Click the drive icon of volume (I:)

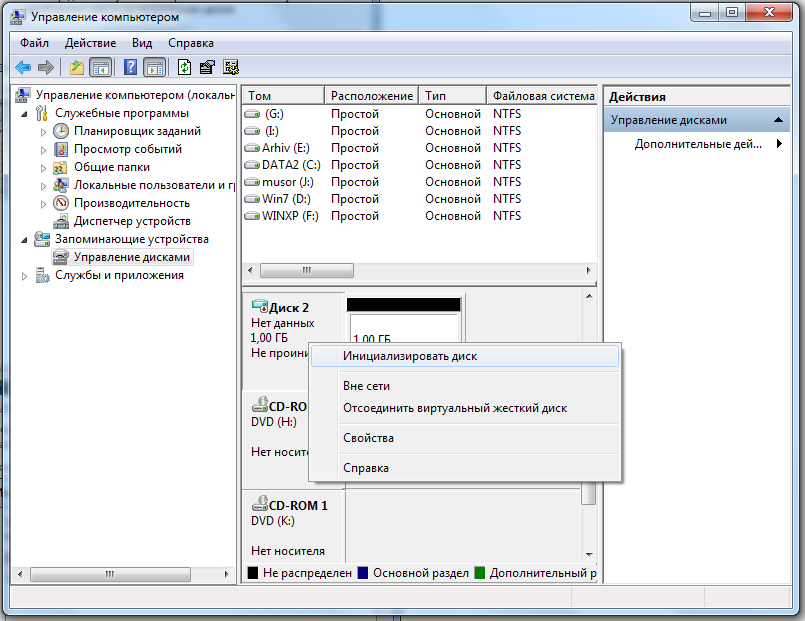(x=252, y=131)
